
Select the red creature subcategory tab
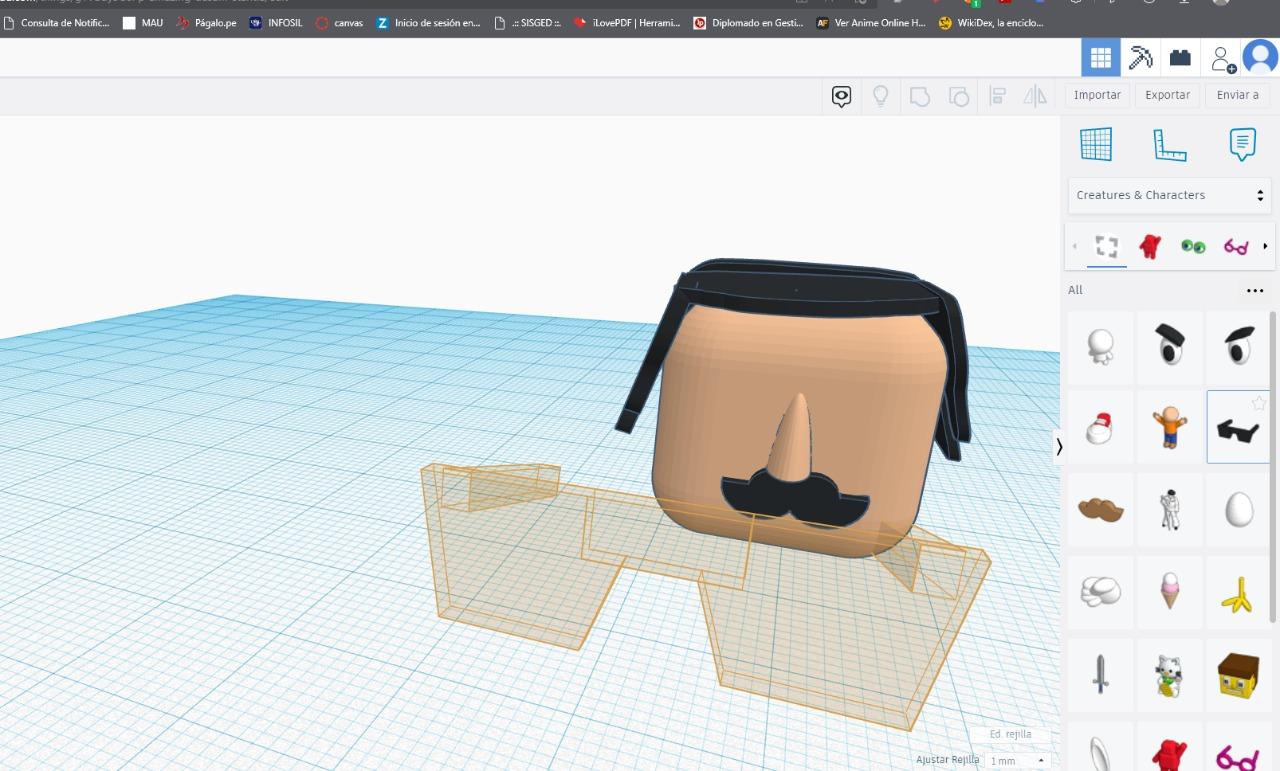1150,246
